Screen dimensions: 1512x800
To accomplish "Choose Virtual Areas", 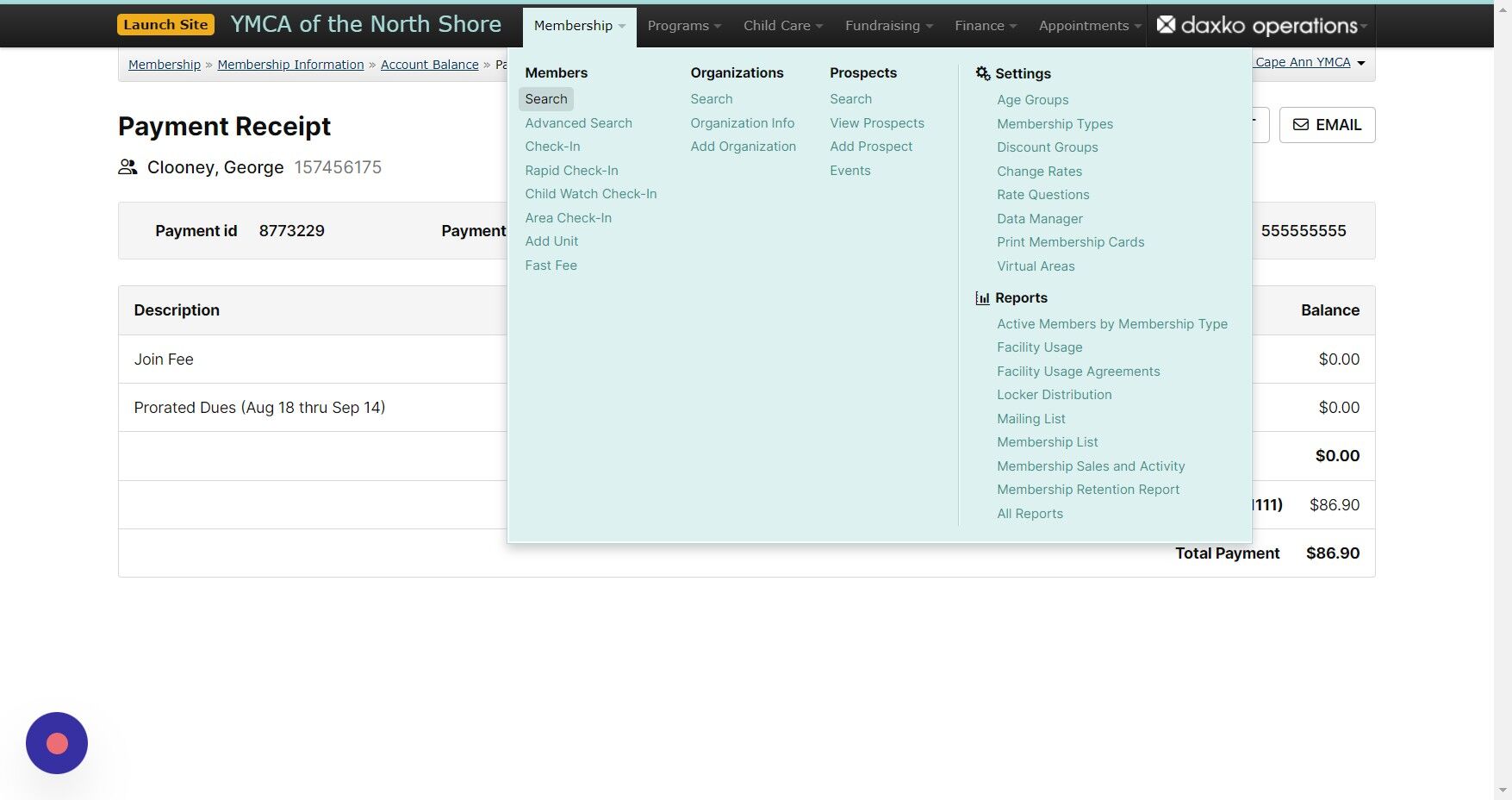I will click(x=1036, y=266).
